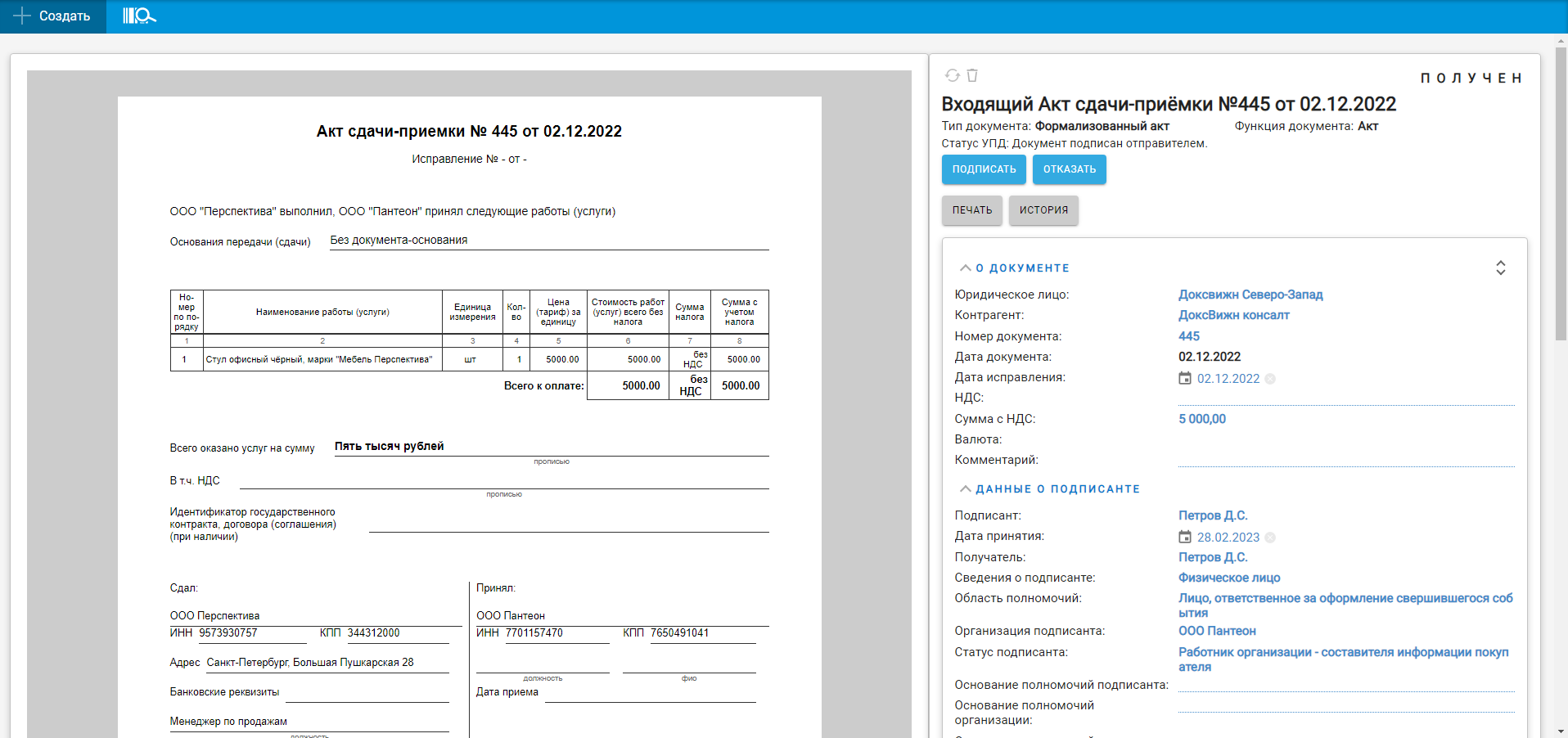Image resolution: width=1568 pixels, height=738 pixels.
Task: Open Подписант value Петров Д.С.
Action: (x=1213, y=515)
